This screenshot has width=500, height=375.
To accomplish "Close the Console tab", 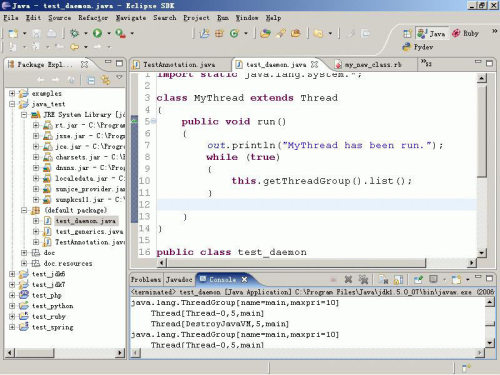I will (244, 280).
